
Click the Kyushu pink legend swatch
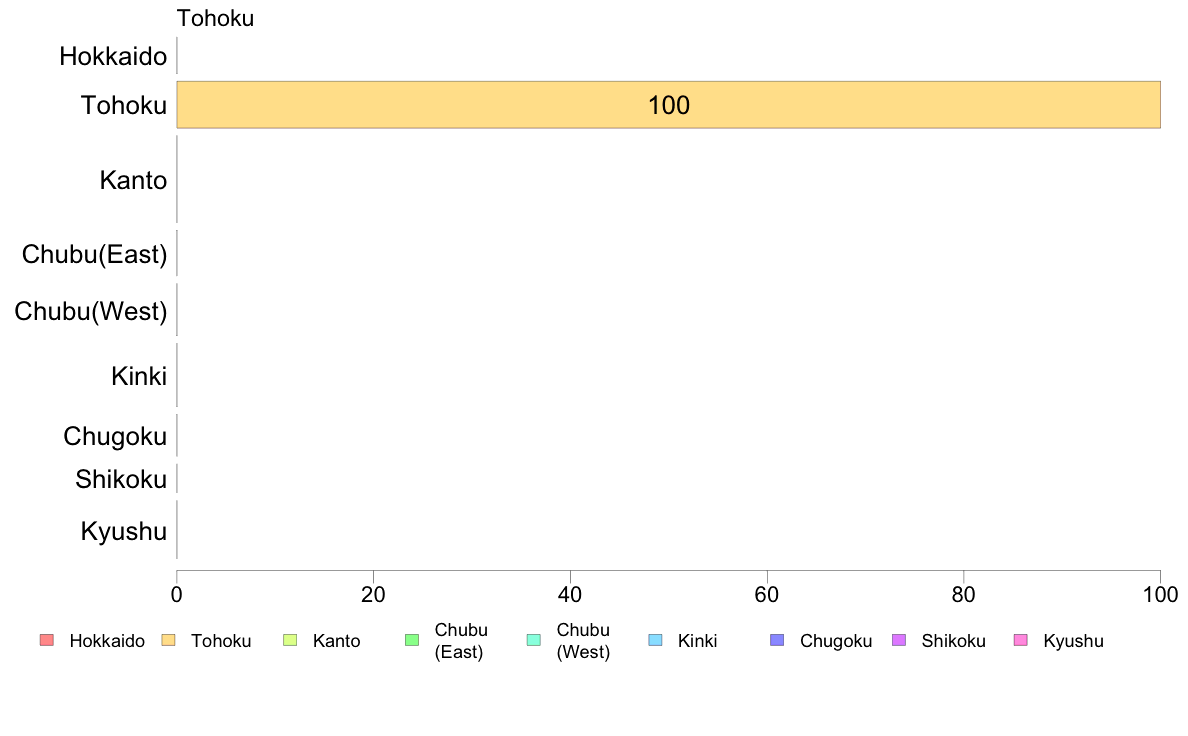(x=1021, y=640)
